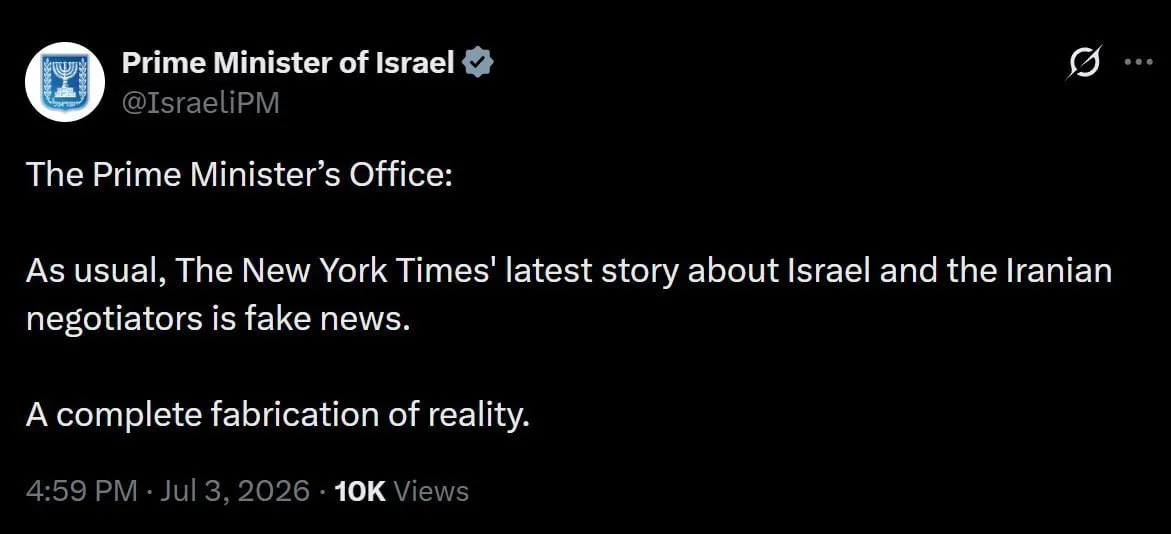This screenshot has width=1171, height=534.
Task: Open the 4:59 PM timestamp link
Action: 81,491
